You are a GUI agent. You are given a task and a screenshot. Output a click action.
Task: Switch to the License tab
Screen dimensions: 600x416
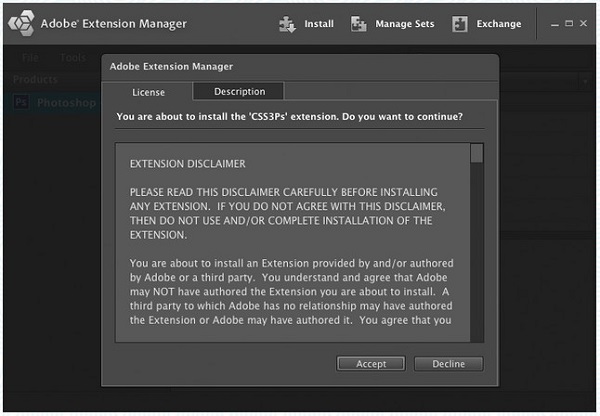[x=148, y=92]
